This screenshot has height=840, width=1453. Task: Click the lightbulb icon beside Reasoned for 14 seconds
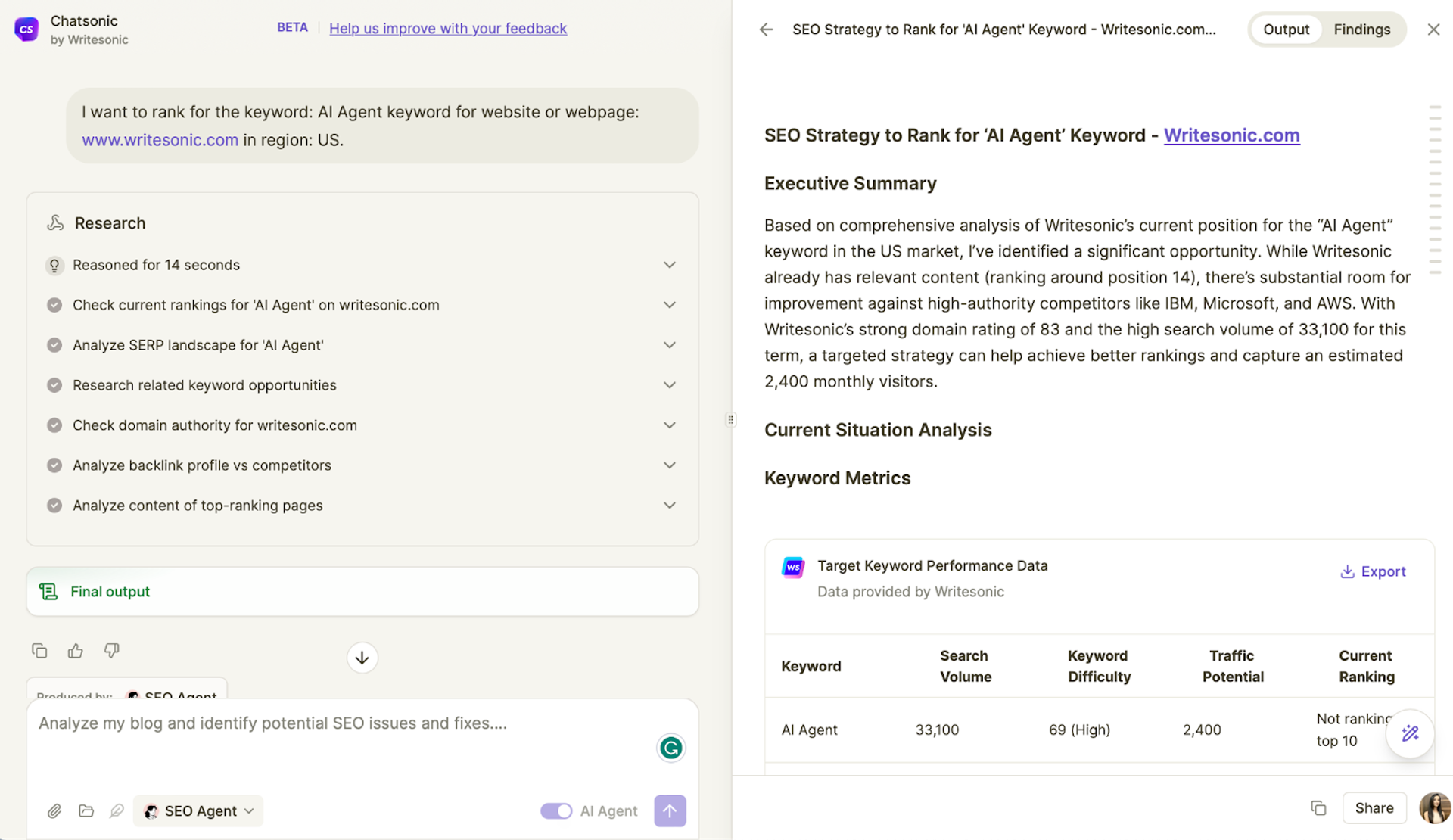coord(54,265)
